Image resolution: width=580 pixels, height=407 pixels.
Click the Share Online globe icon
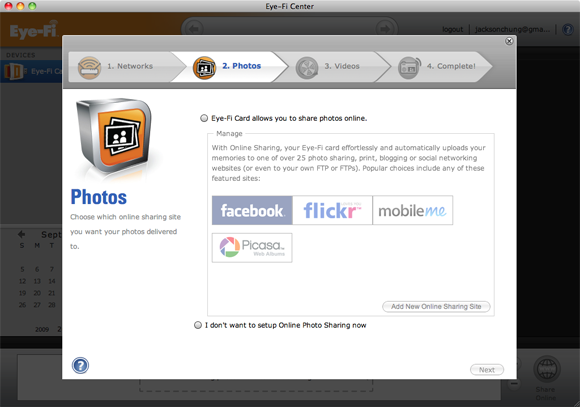click(x=546, y=369)
